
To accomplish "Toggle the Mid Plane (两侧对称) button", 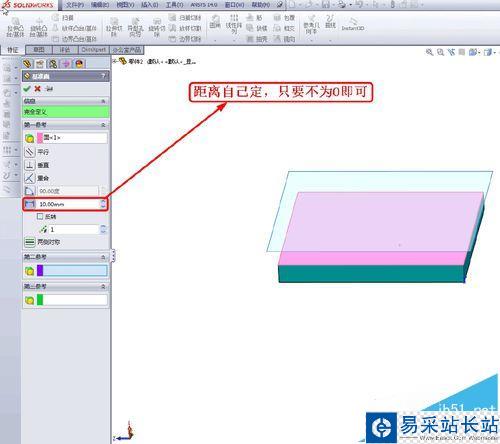I will (30, 242).
